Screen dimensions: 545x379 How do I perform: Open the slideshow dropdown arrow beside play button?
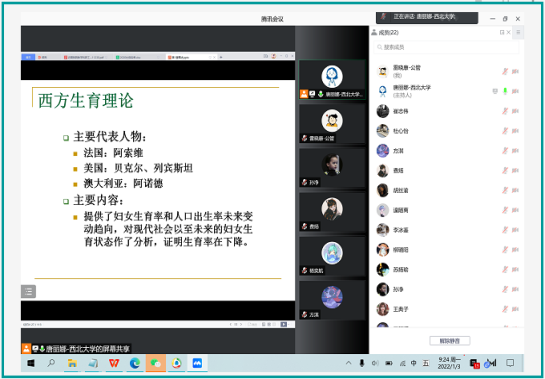tap(289, 324)
